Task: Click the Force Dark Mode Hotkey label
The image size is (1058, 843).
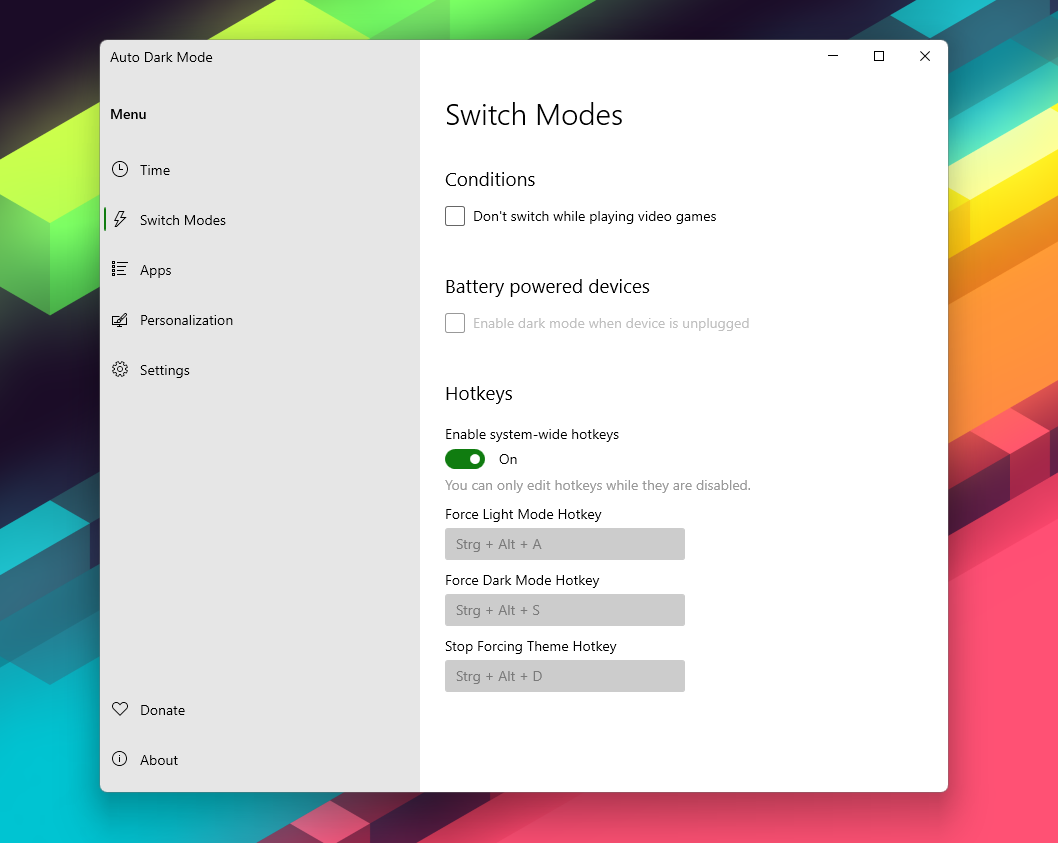Action: coord(522,580)
